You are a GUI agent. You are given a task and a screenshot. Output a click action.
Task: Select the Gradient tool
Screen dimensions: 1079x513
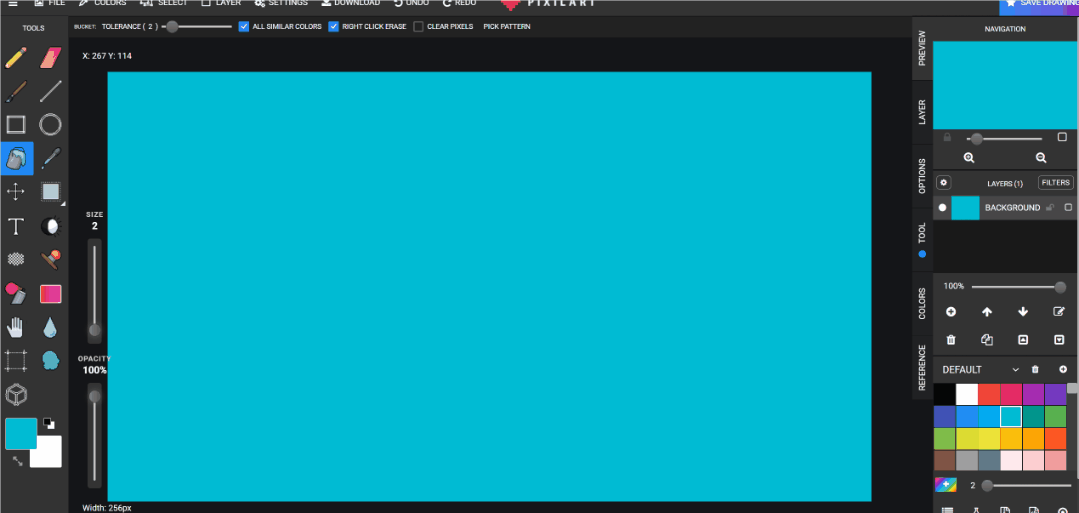tap(51, 294)
